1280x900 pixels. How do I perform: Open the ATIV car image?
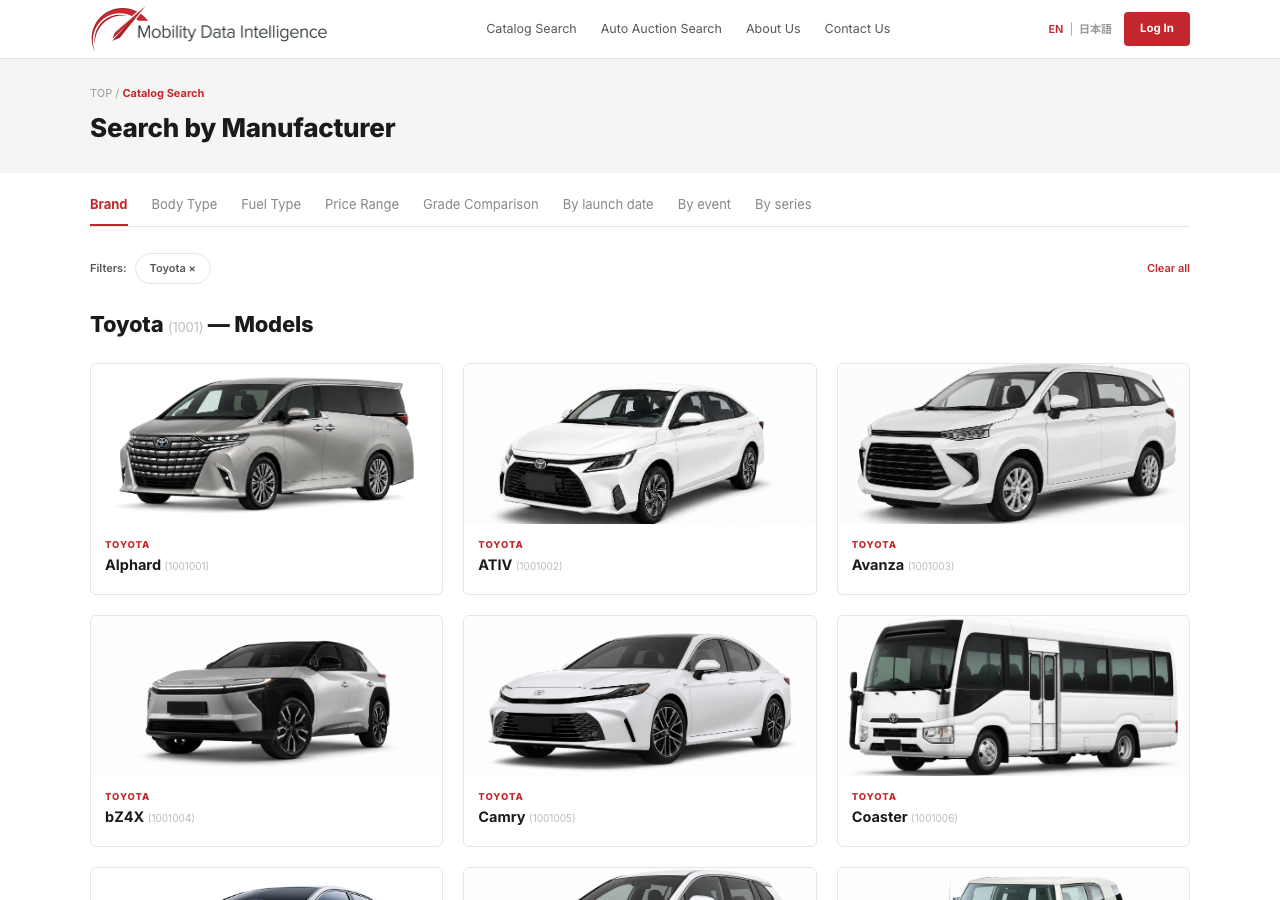(x=640, y=444)
